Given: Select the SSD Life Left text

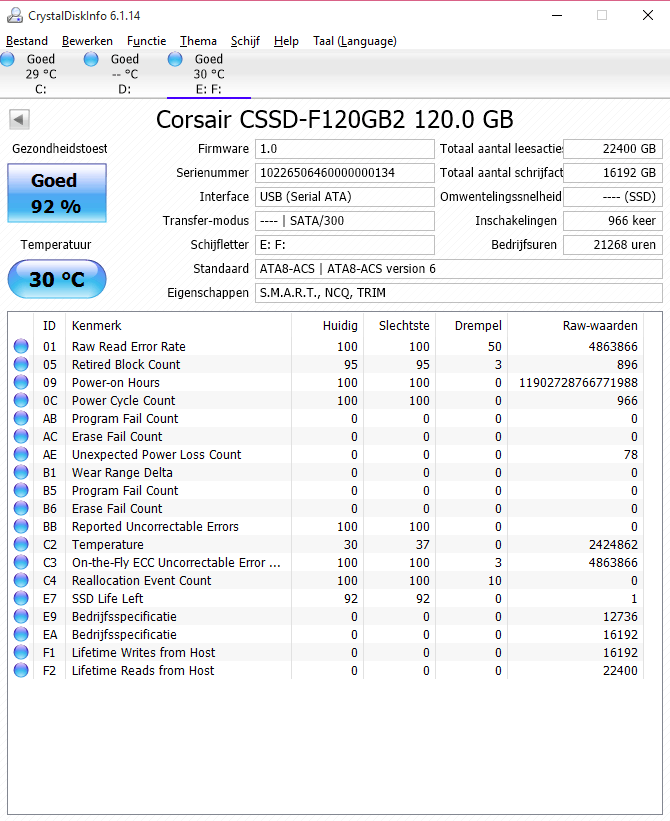Looking at the screenshot, I should (x=107, y=598).
